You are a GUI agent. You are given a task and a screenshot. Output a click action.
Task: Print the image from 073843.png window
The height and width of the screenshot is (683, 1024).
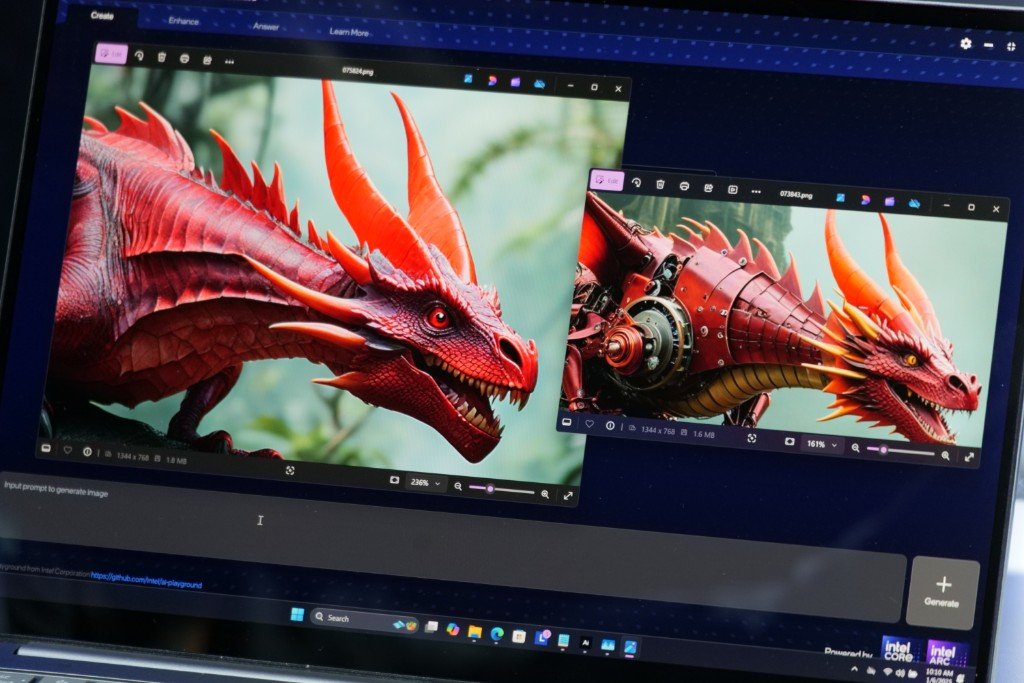[684, 186]
